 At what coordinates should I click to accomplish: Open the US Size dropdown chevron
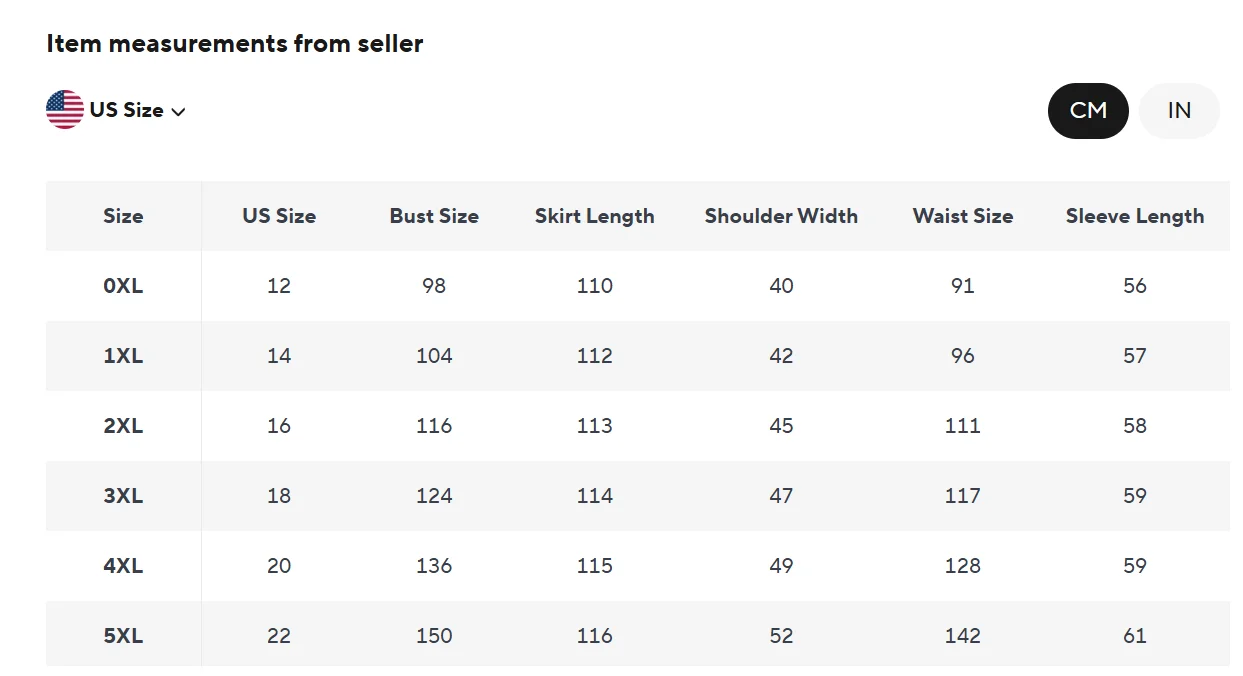click(179, 112)
